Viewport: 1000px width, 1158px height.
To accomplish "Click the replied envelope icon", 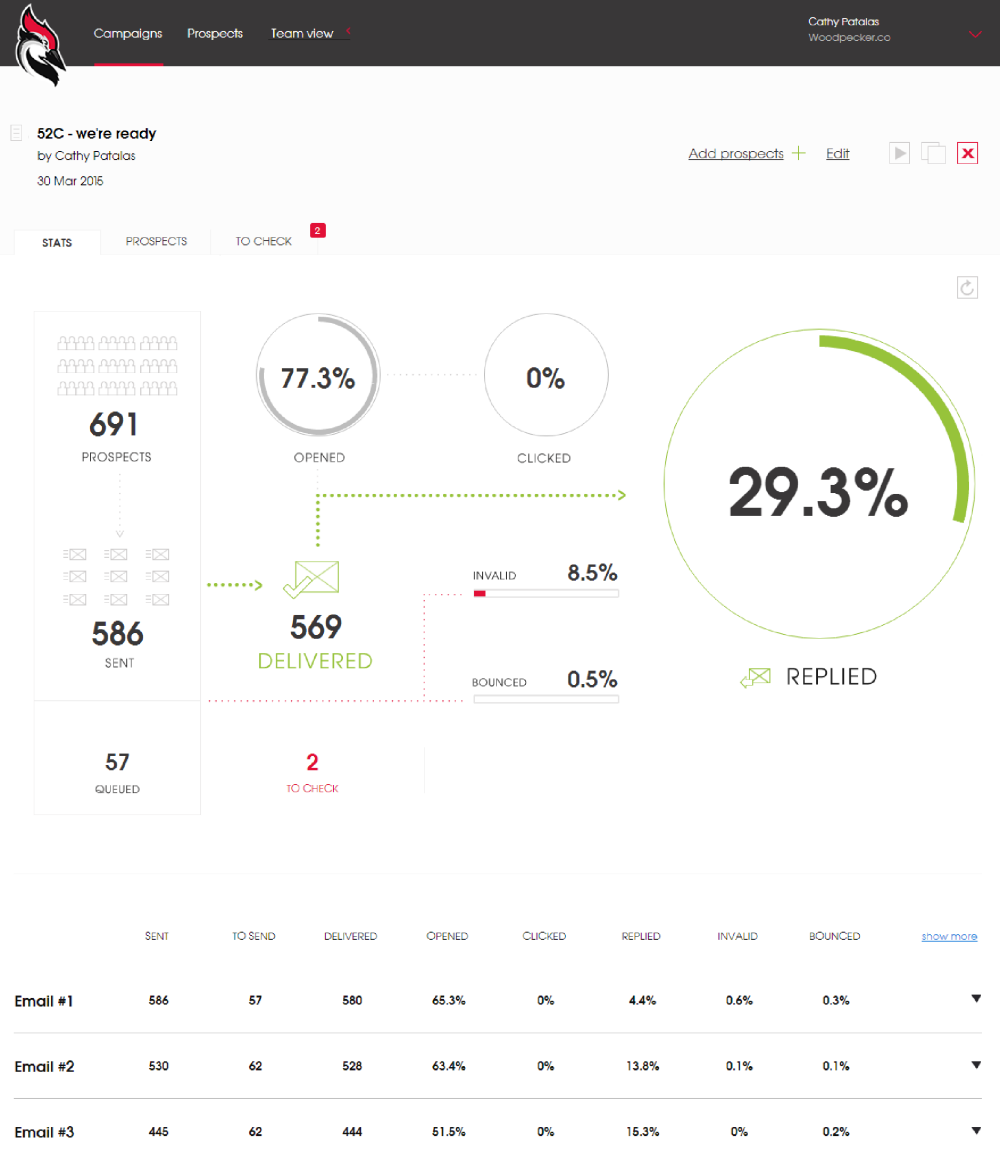I will pos(756,676).
